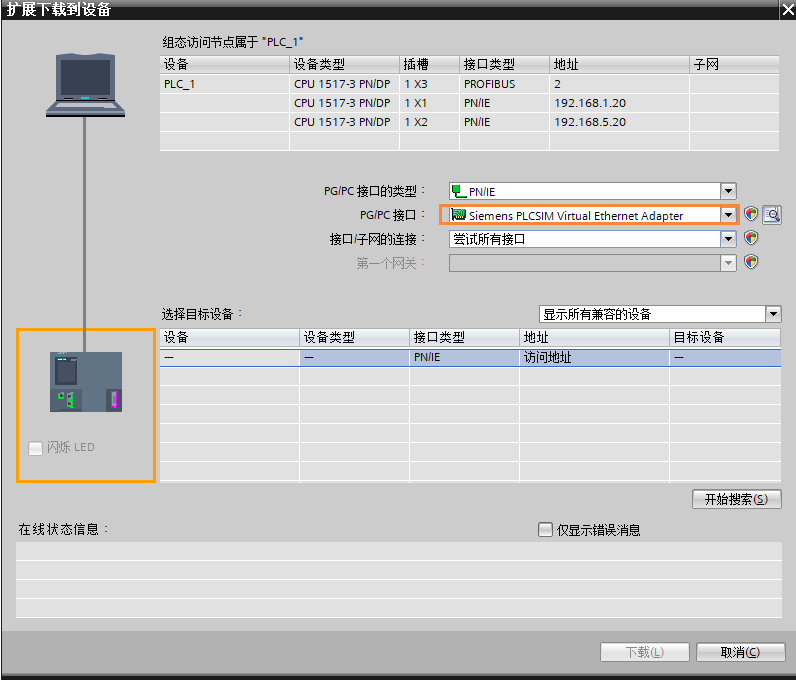Click the green PN/IE network icon in interface type
This screenshot has width=796, height=680.
point(458,191)
